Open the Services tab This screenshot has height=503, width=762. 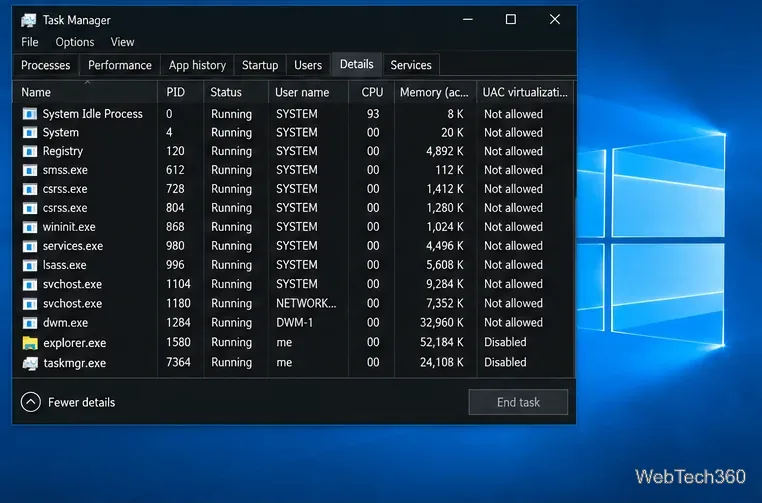pyautogui.click(x=411, y=65)
